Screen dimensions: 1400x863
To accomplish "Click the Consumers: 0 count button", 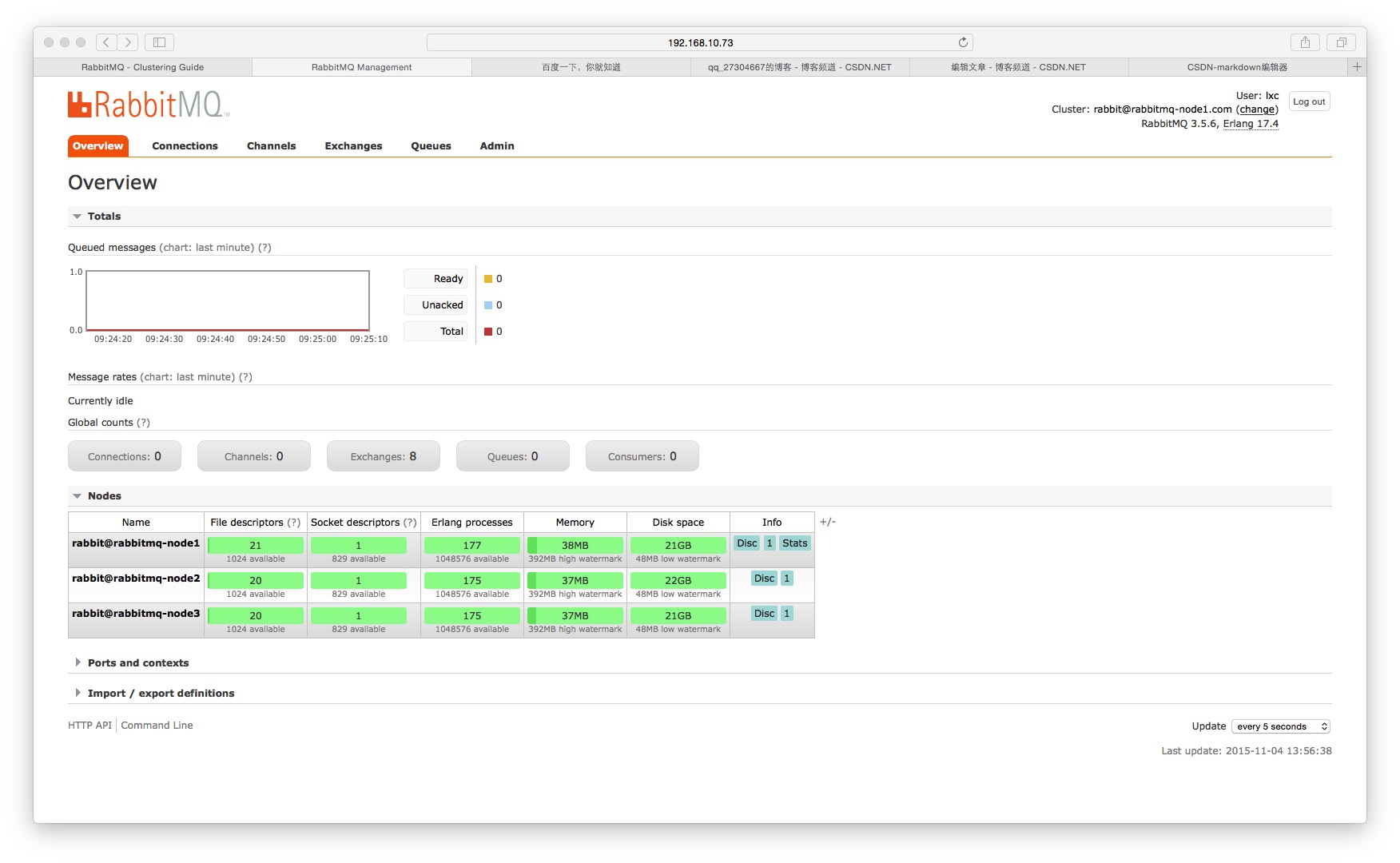I will [x=642, y=456].
